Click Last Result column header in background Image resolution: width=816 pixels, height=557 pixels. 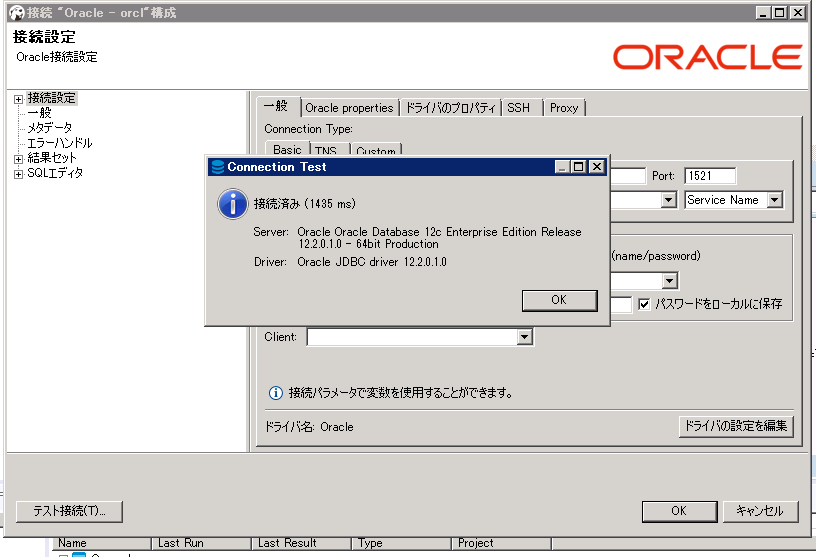(302, 543)
